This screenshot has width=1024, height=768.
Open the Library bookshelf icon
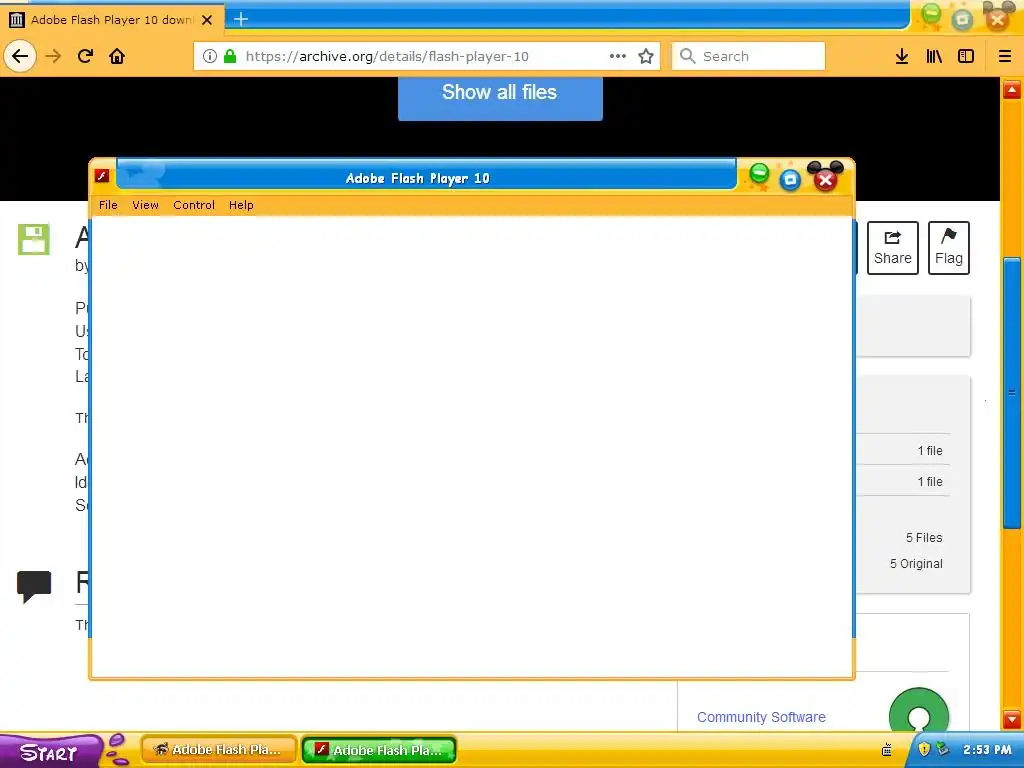934,56
